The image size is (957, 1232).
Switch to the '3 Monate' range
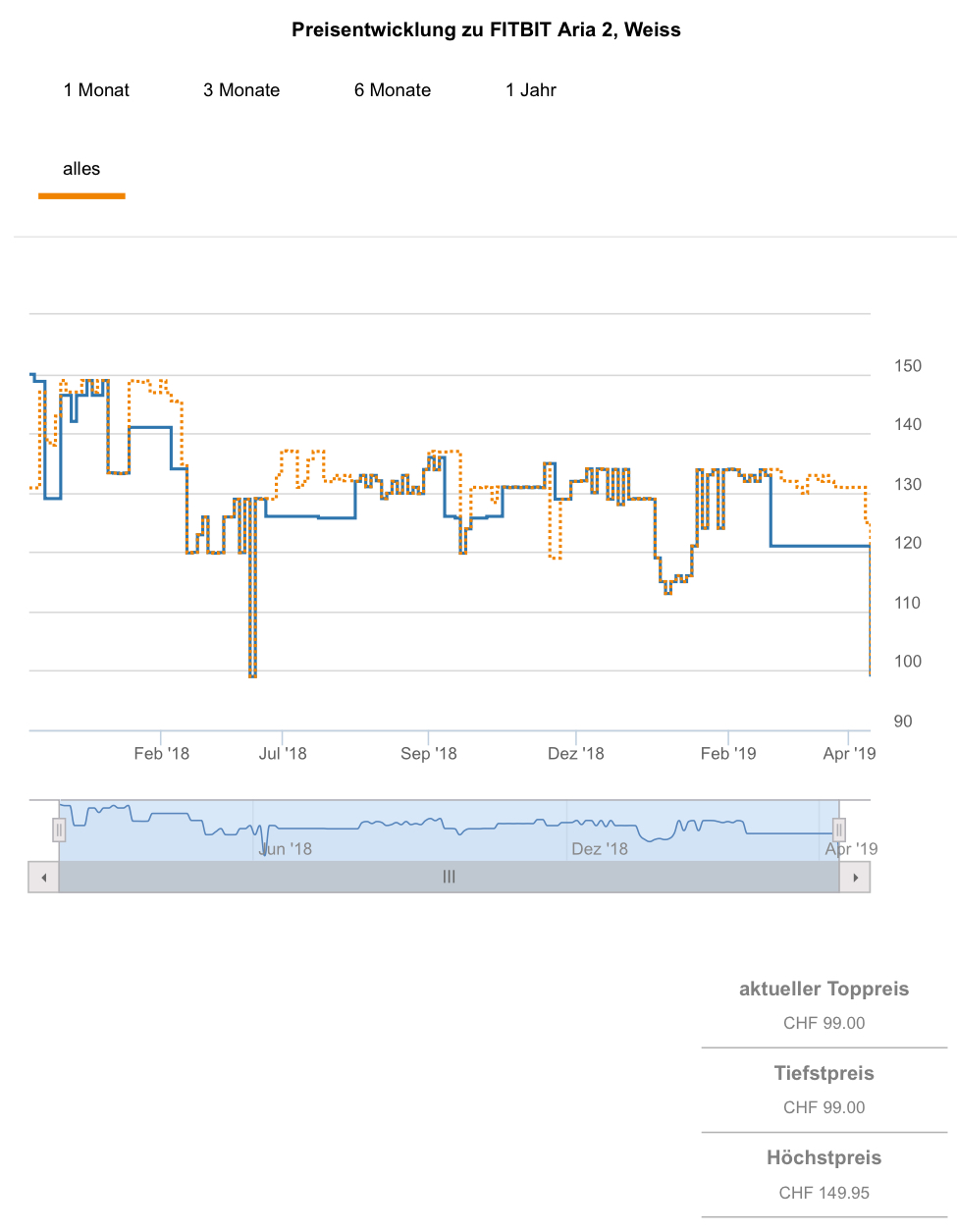pos(241,90)
